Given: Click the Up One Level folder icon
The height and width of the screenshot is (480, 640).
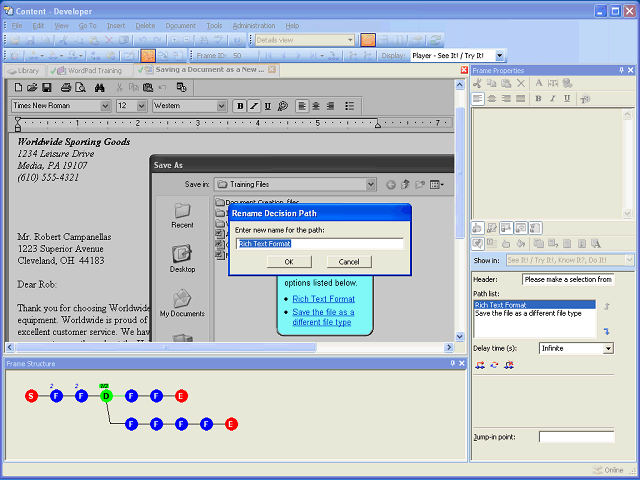Looking at the screenshot, I should [x=405, y=185].
